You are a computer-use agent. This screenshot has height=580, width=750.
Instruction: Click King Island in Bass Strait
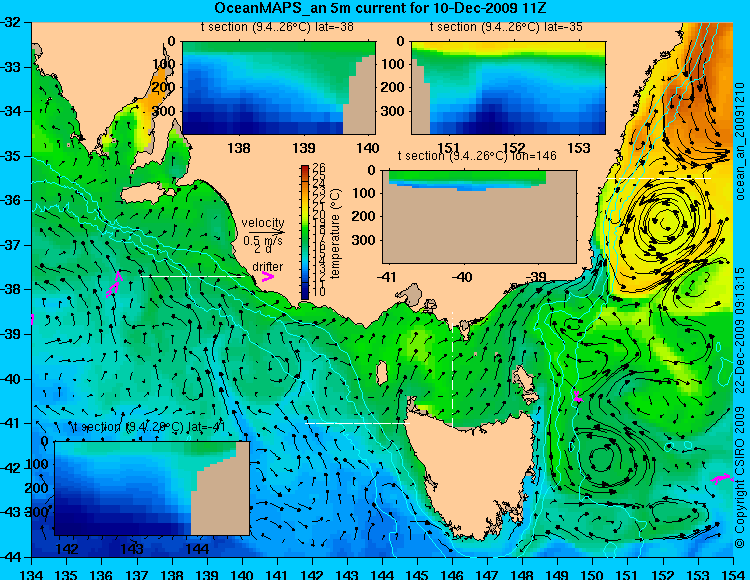pyautogui.click(x=382, y=373)
